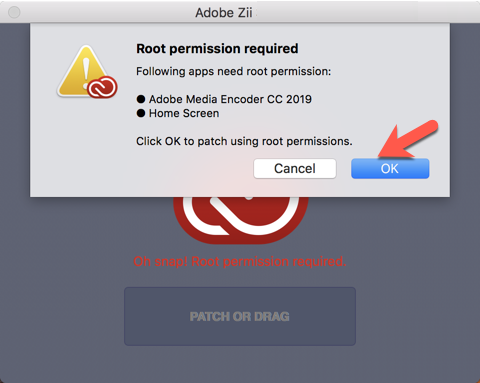Select the Home Screen list entry
480x383 pixels.
tap(184, 113)
